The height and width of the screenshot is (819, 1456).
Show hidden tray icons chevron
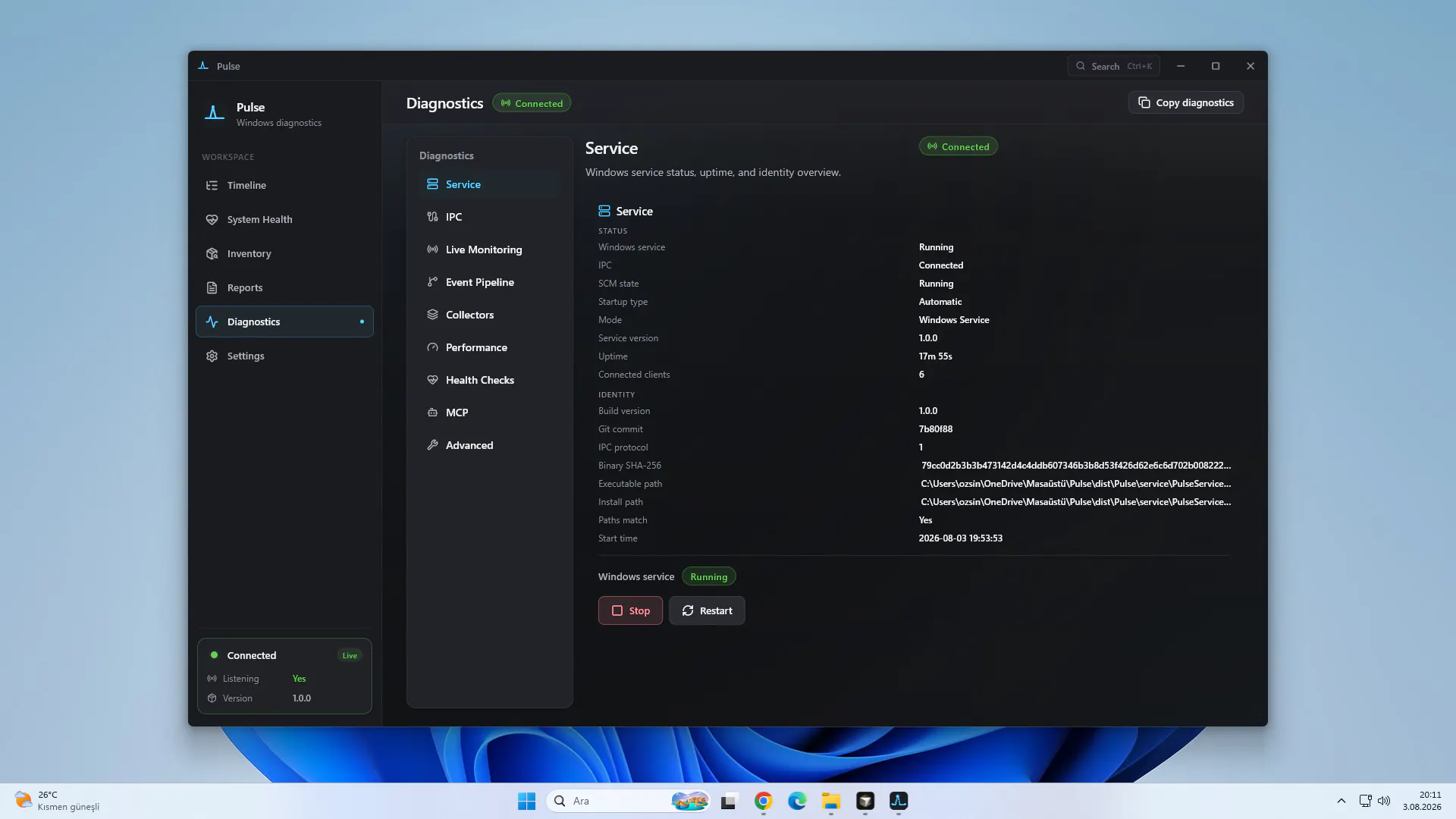click(x=1341, y=801)
